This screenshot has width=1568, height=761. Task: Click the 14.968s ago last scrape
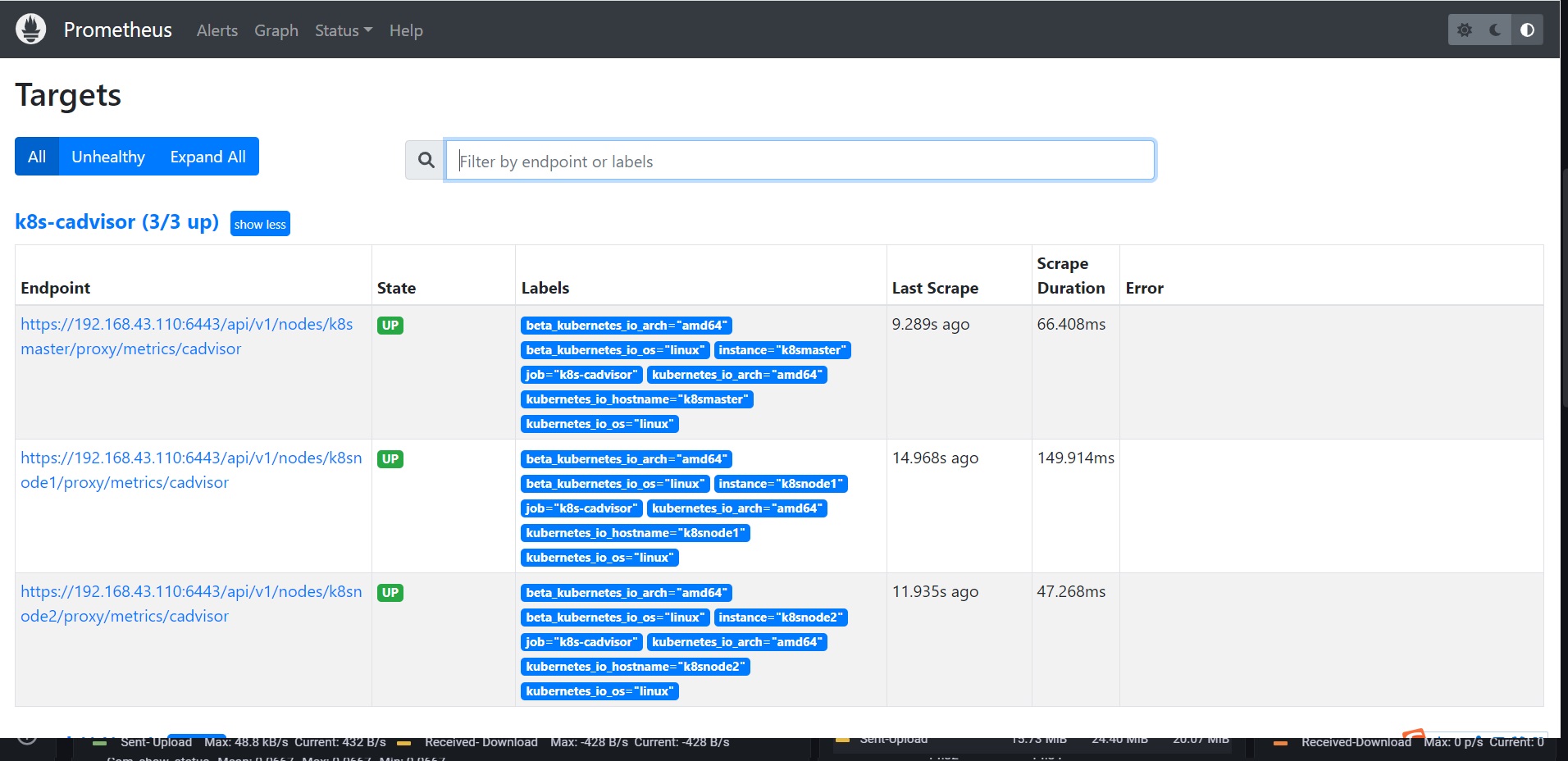[935, 458]
